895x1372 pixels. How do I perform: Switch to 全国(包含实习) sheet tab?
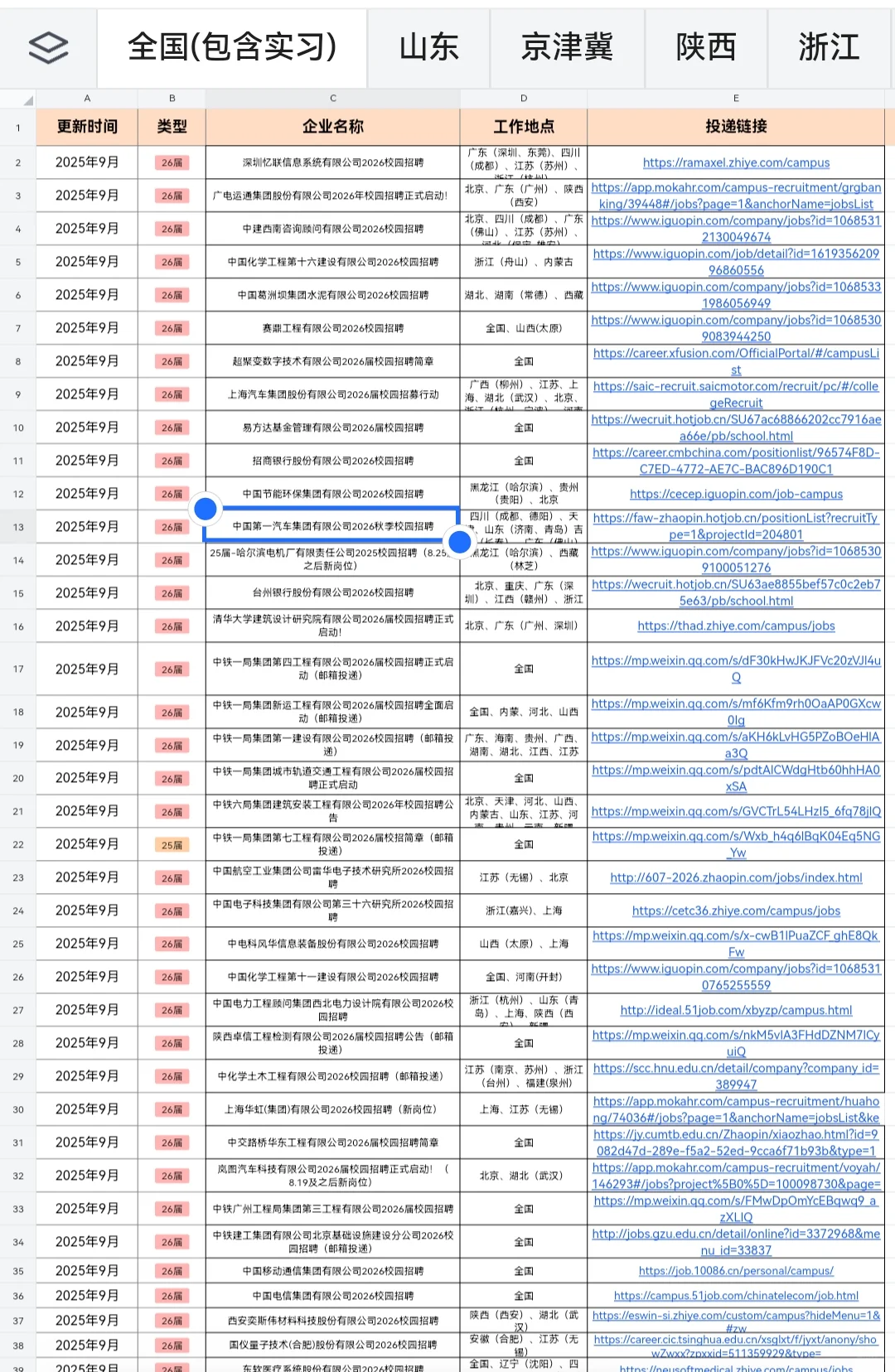pos(232,47)
